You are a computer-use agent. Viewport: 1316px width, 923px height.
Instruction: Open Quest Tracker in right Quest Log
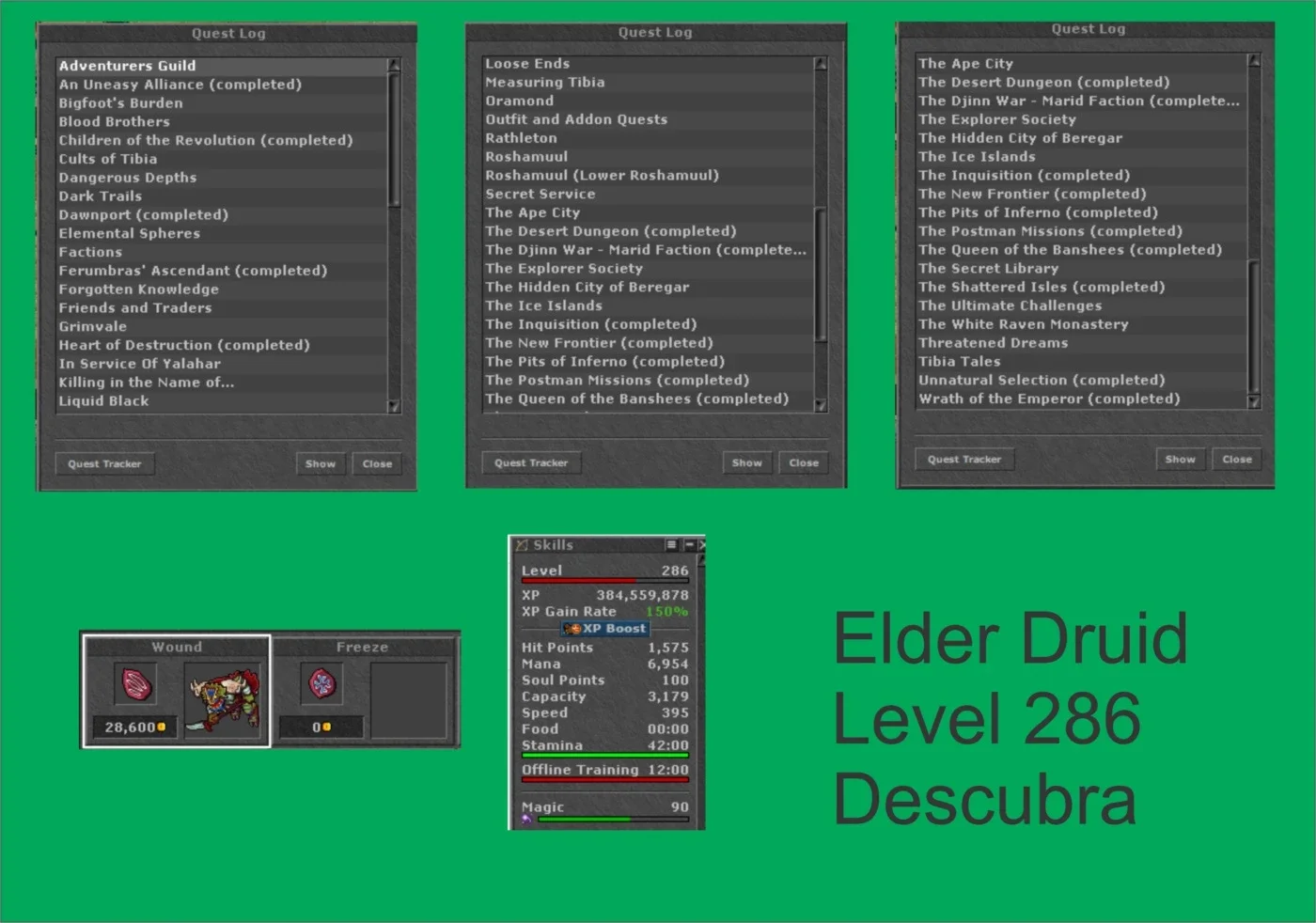tap(964, 460)
